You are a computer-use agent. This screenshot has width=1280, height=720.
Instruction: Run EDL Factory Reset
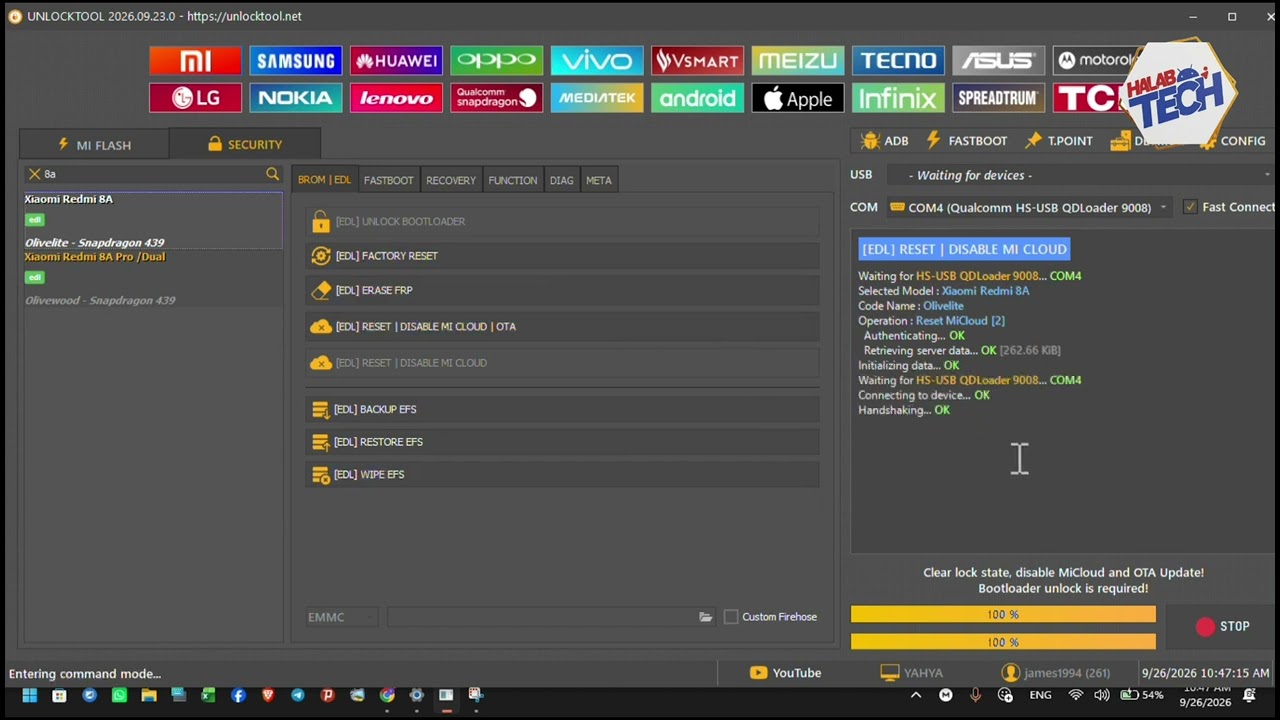coord(562,256)
